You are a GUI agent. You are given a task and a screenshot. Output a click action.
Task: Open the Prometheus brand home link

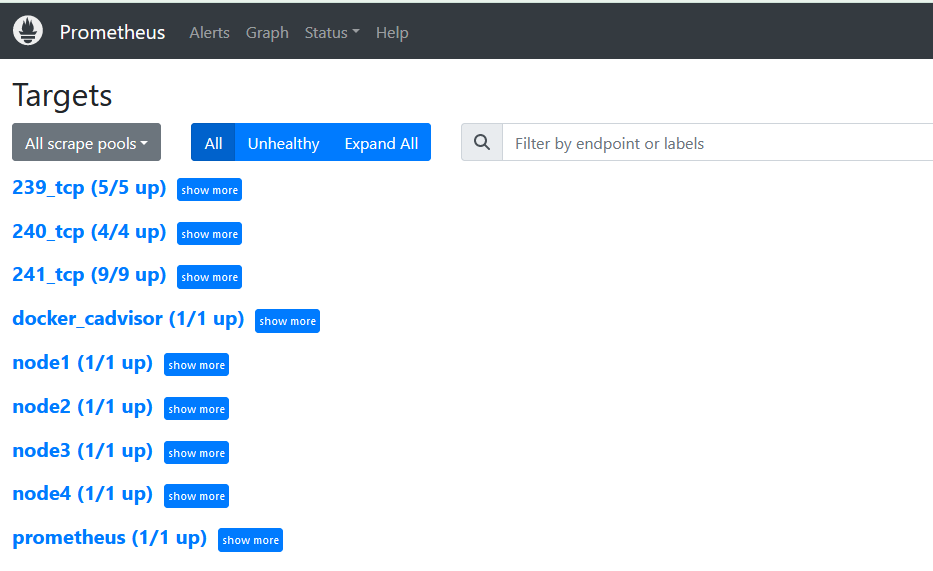pyautogui.click(x=112, y=32)
